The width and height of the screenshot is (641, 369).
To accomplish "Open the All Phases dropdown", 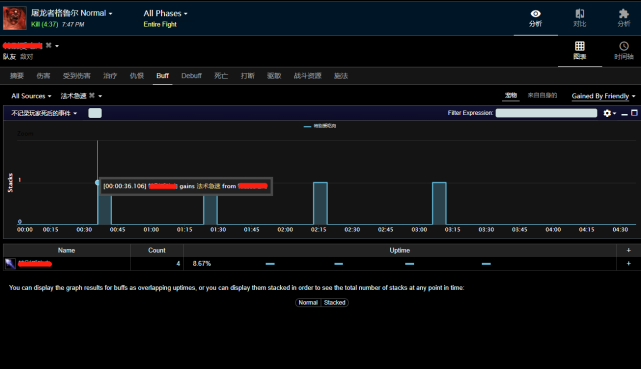I will [165, 13].
